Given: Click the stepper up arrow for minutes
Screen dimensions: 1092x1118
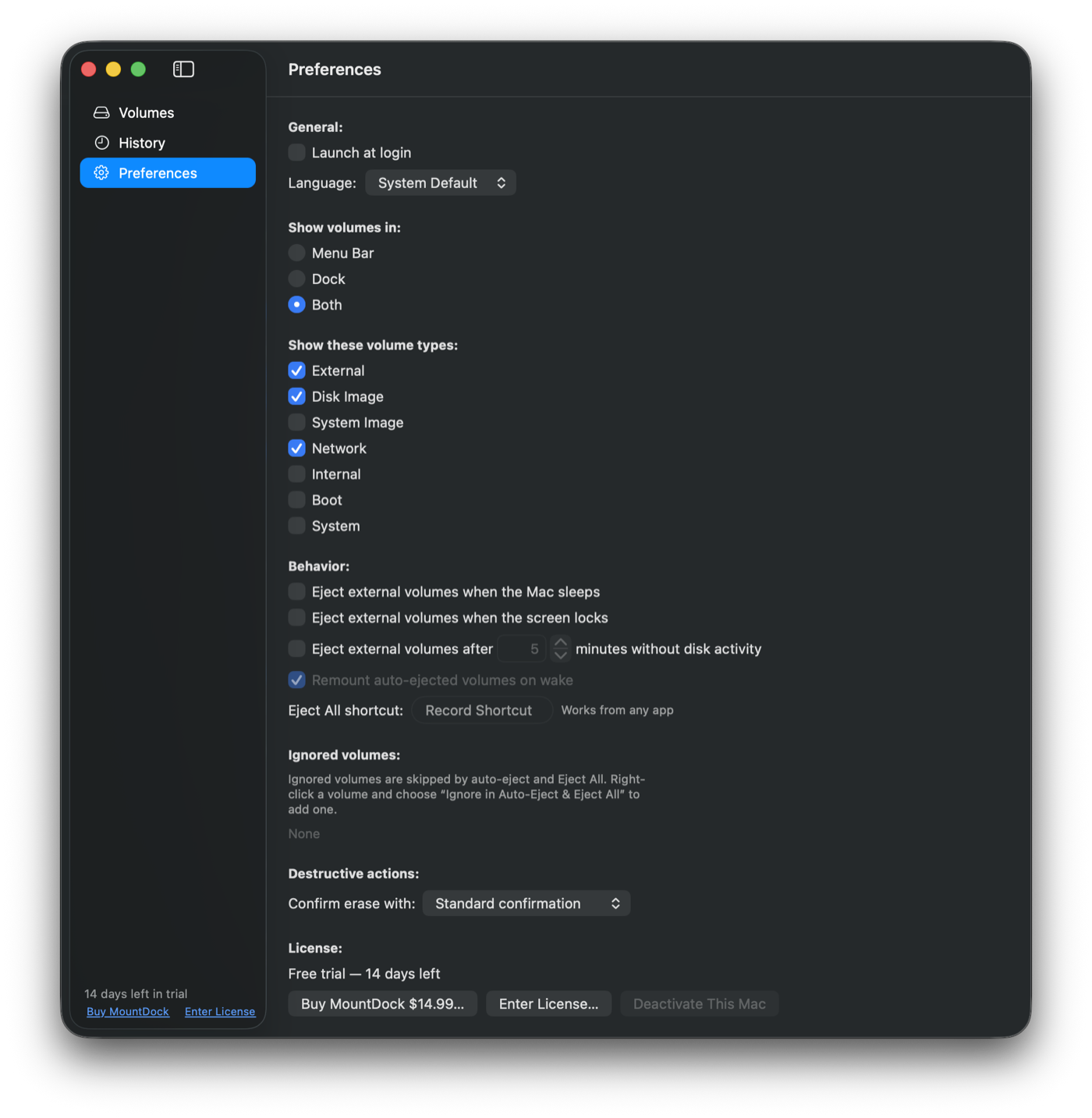Looking at the screenshot, I should coord(560,642).
